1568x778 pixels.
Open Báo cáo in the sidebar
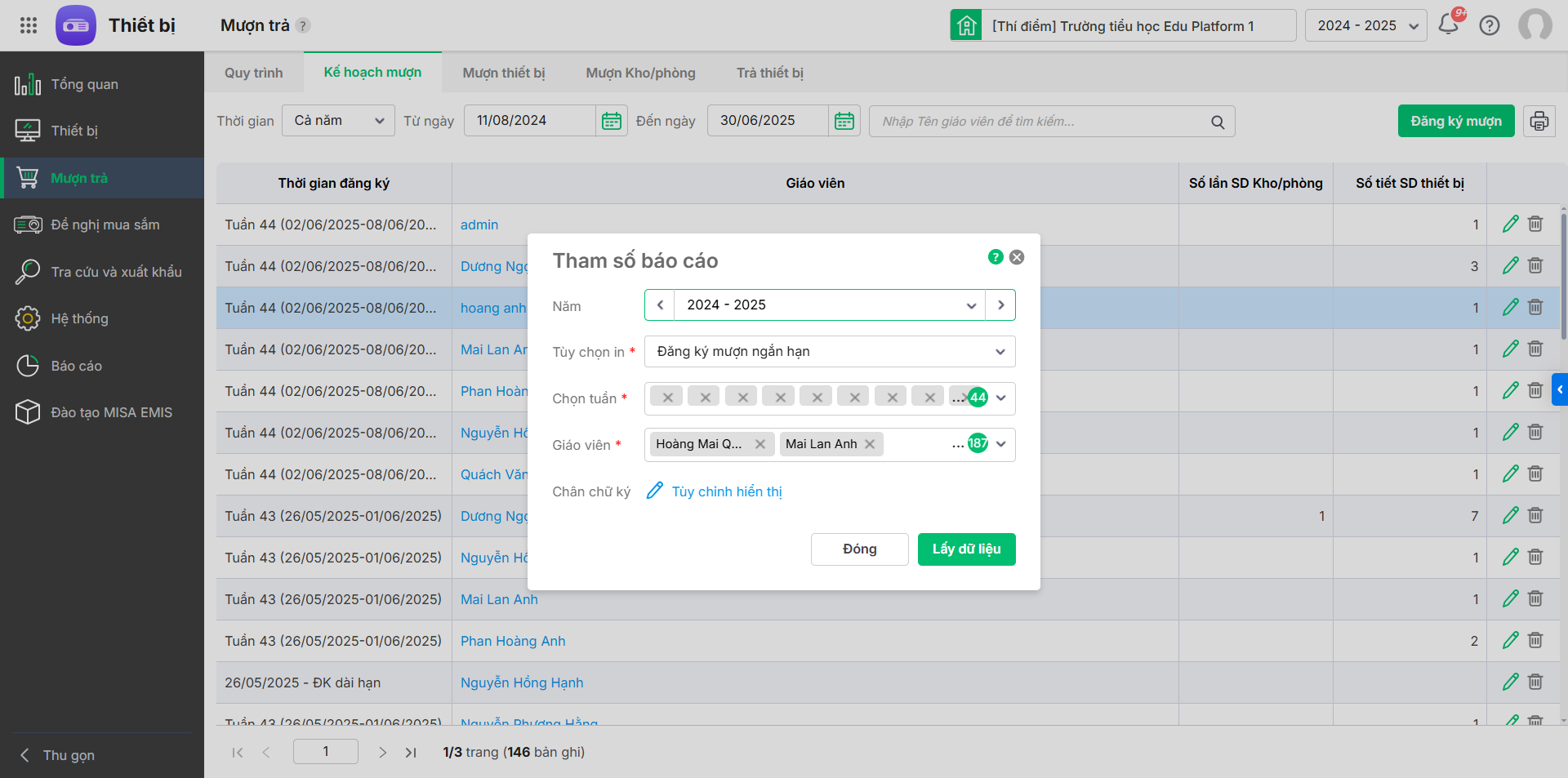(102, 366)
